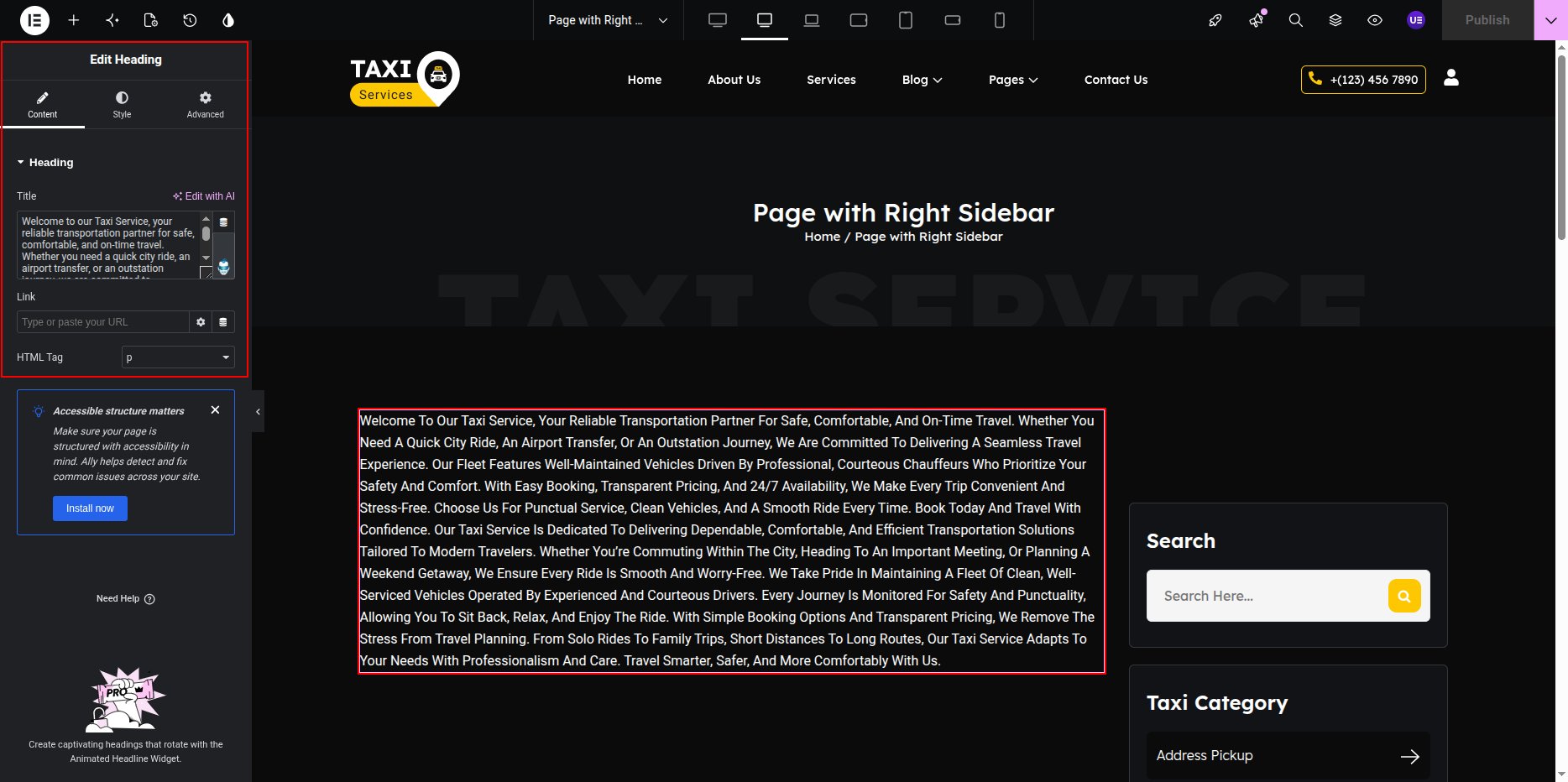Viewport: 1568px width, 782px height.
Task: Open revision history icon
Action: [190, 20]
